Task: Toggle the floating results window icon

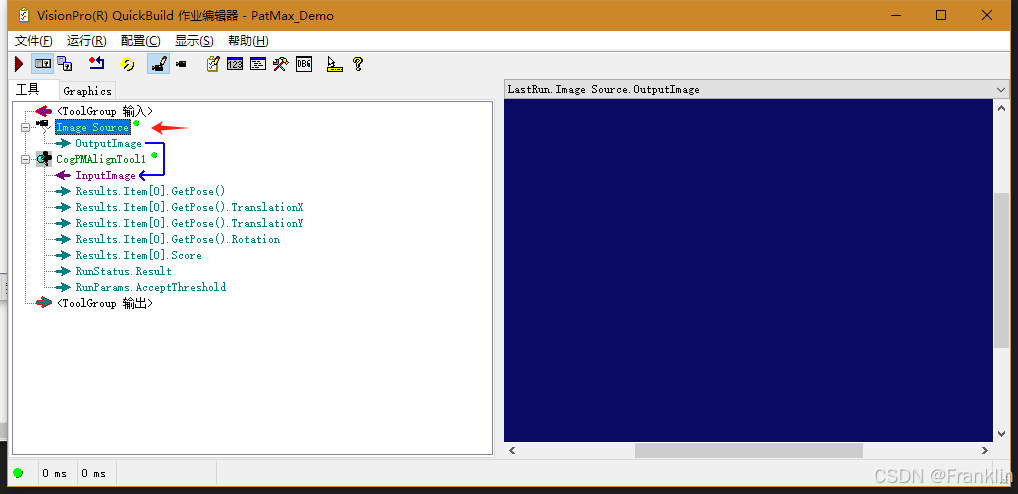Action: (43, 64)
